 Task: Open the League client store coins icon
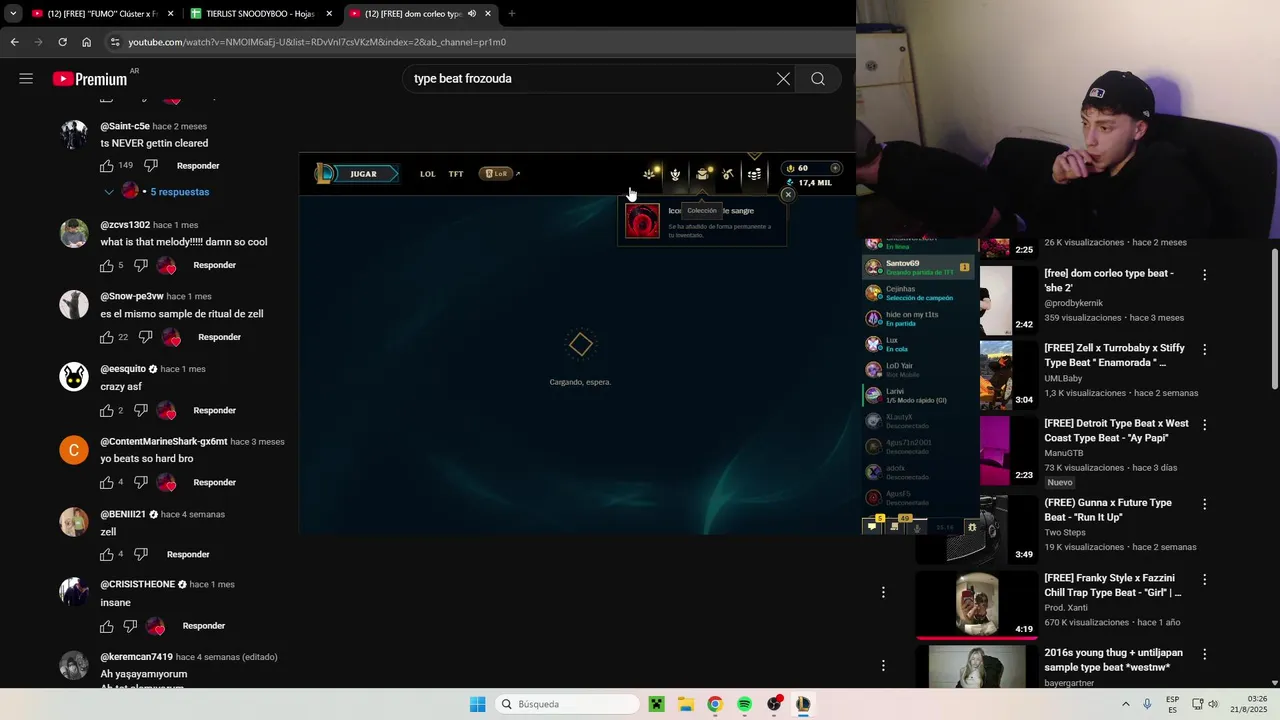[x=754, y=174]
